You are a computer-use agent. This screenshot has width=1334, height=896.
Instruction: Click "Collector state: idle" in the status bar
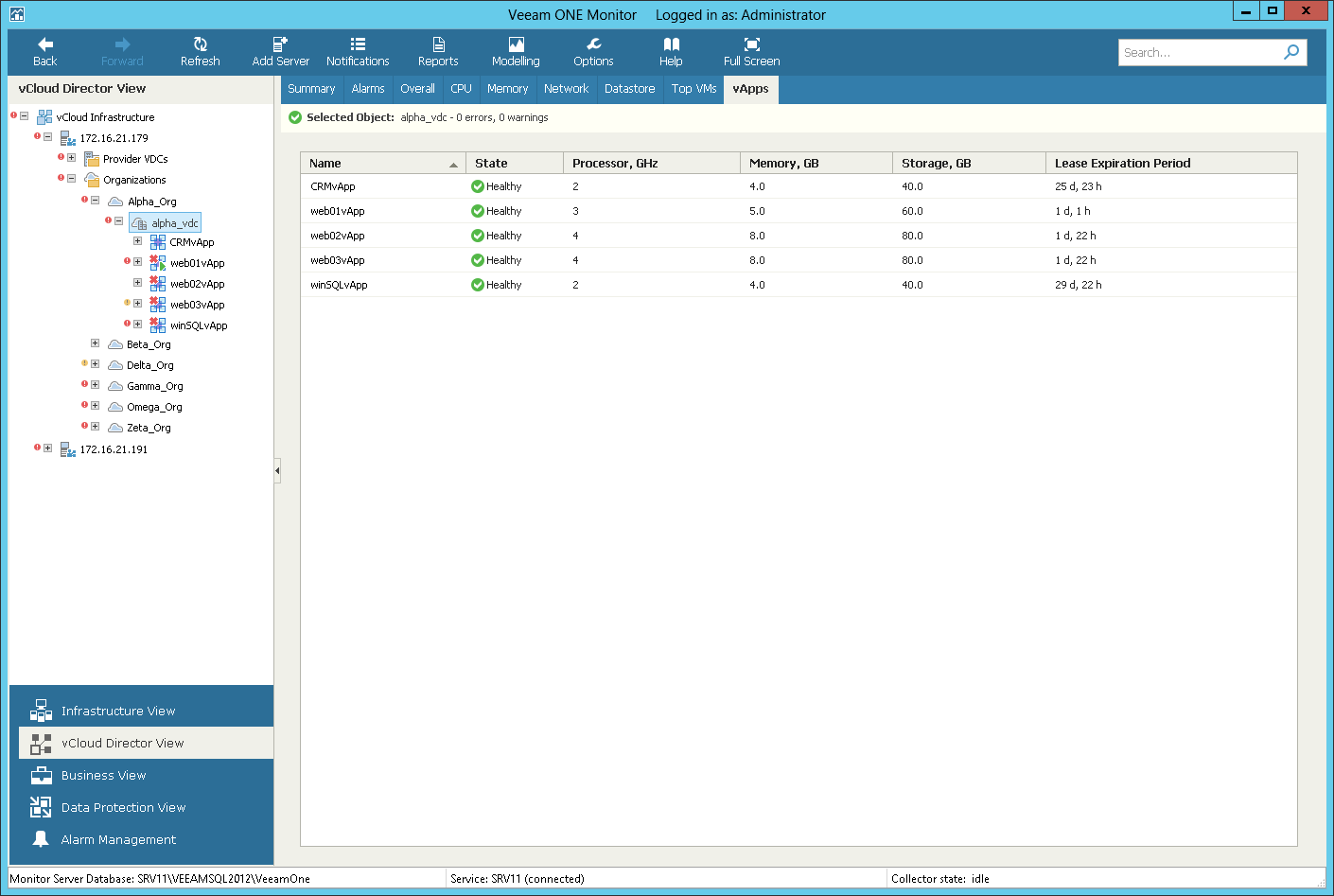pyautogui.click(x=940, y=879)
